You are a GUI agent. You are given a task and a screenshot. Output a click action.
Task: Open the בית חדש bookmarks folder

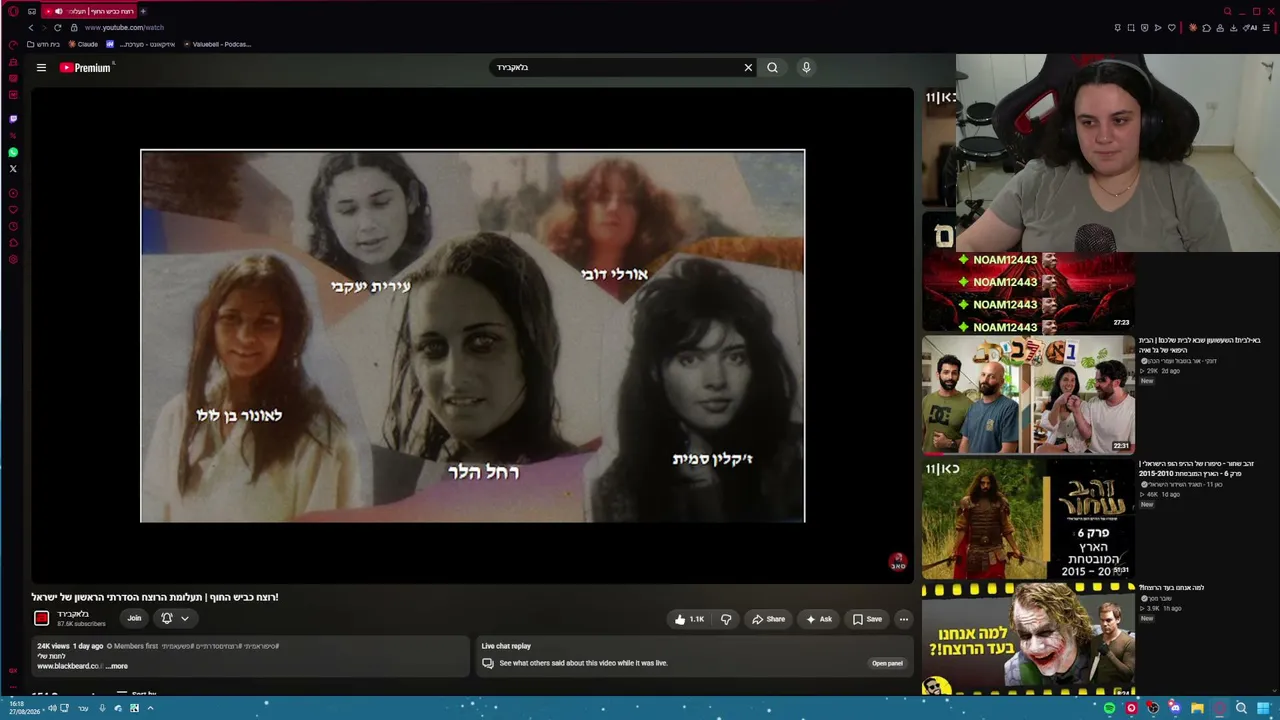click(44, 44)
